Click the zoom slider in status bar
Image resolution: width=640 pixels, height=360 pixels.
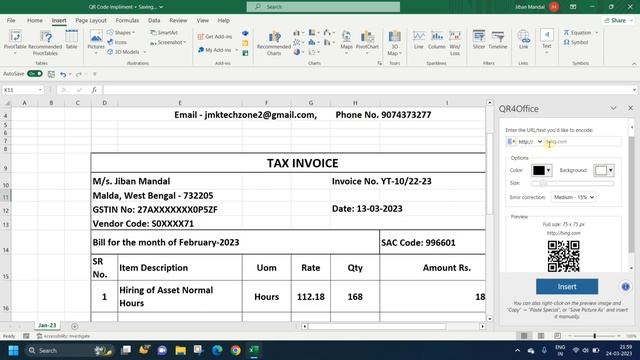(594, 336)
